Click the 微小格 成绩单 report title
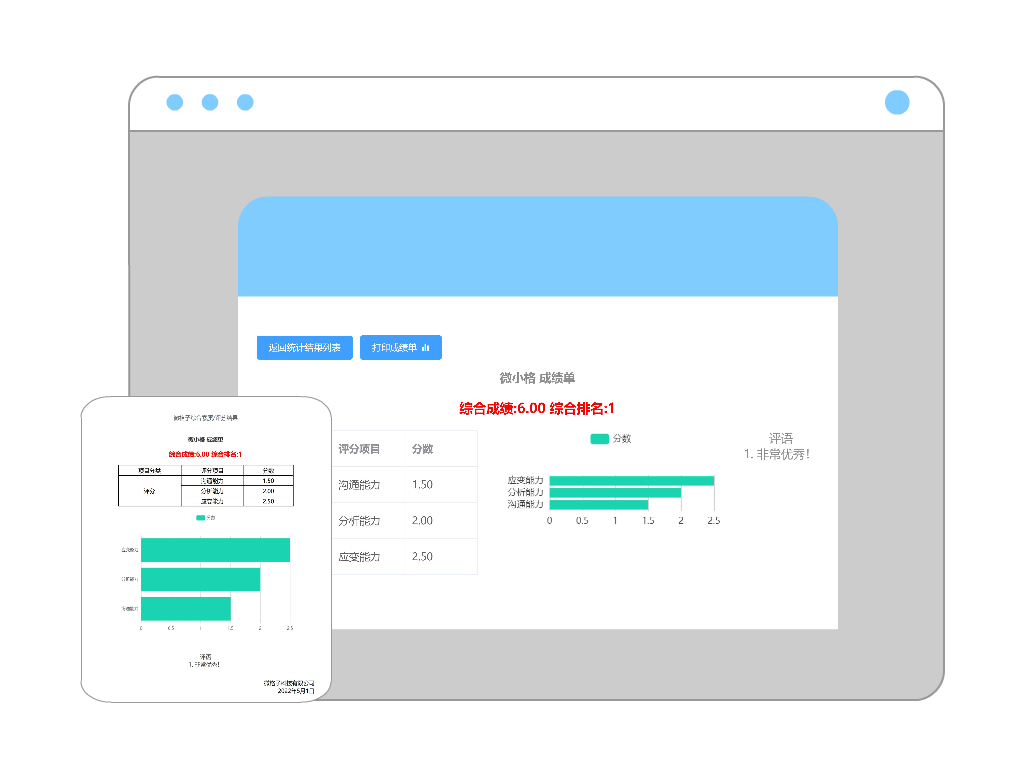This screenshot has height=769, width=1024. point(538,378)
